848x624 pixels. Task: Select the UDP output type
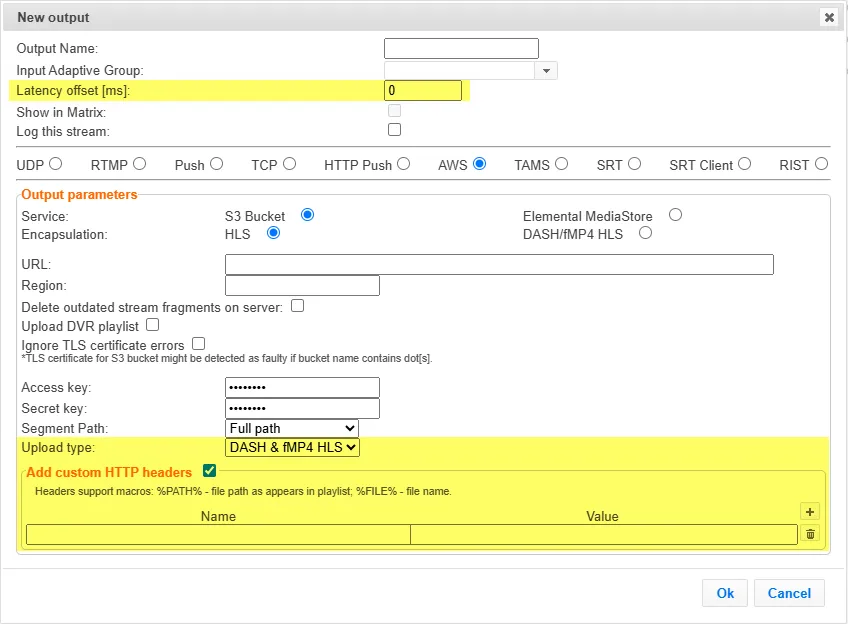pyautogui.click(x=56, y=164)
